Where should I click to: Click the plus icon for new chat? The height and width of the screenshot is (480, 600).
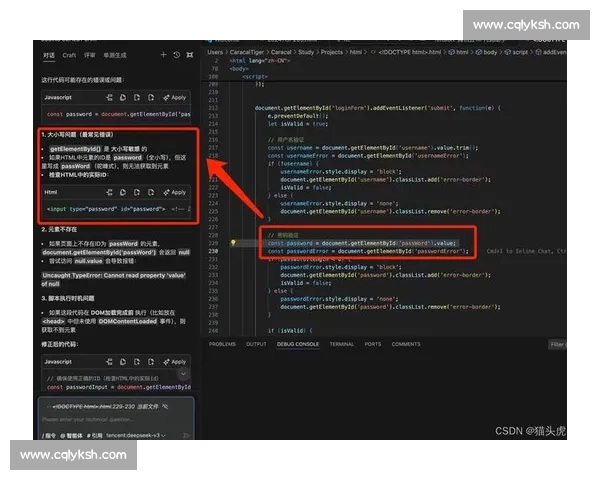(x=163, y=55)
